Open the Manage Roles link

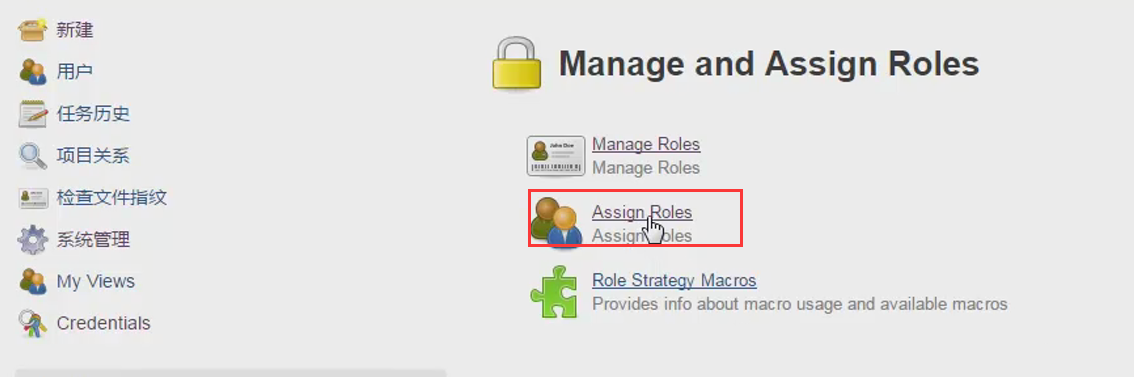click(x=646, y=144)
